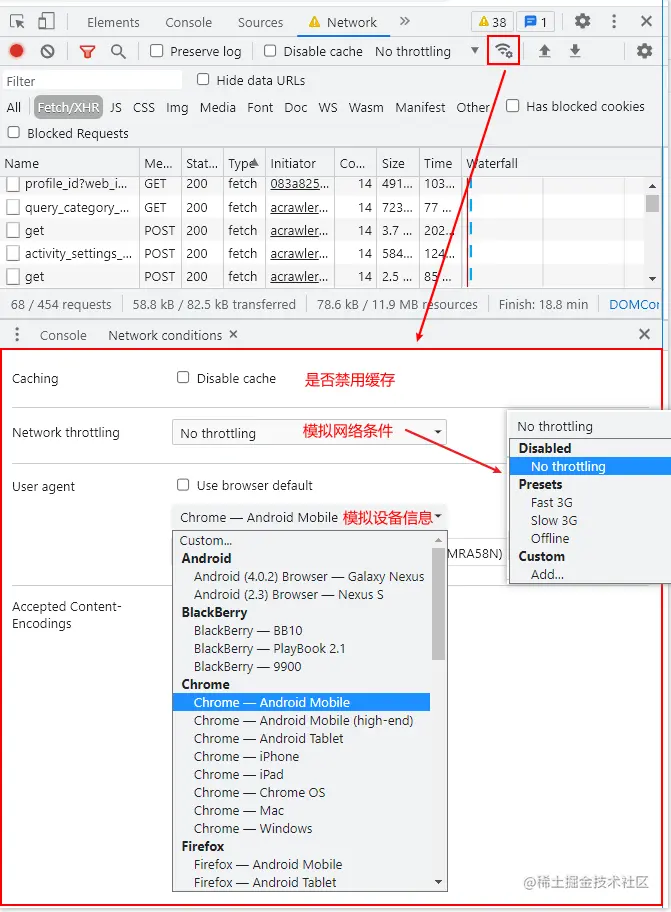Activate the inspect element picker icon
This screenshot has height=912, width=671.
click(x=17, y=22)
